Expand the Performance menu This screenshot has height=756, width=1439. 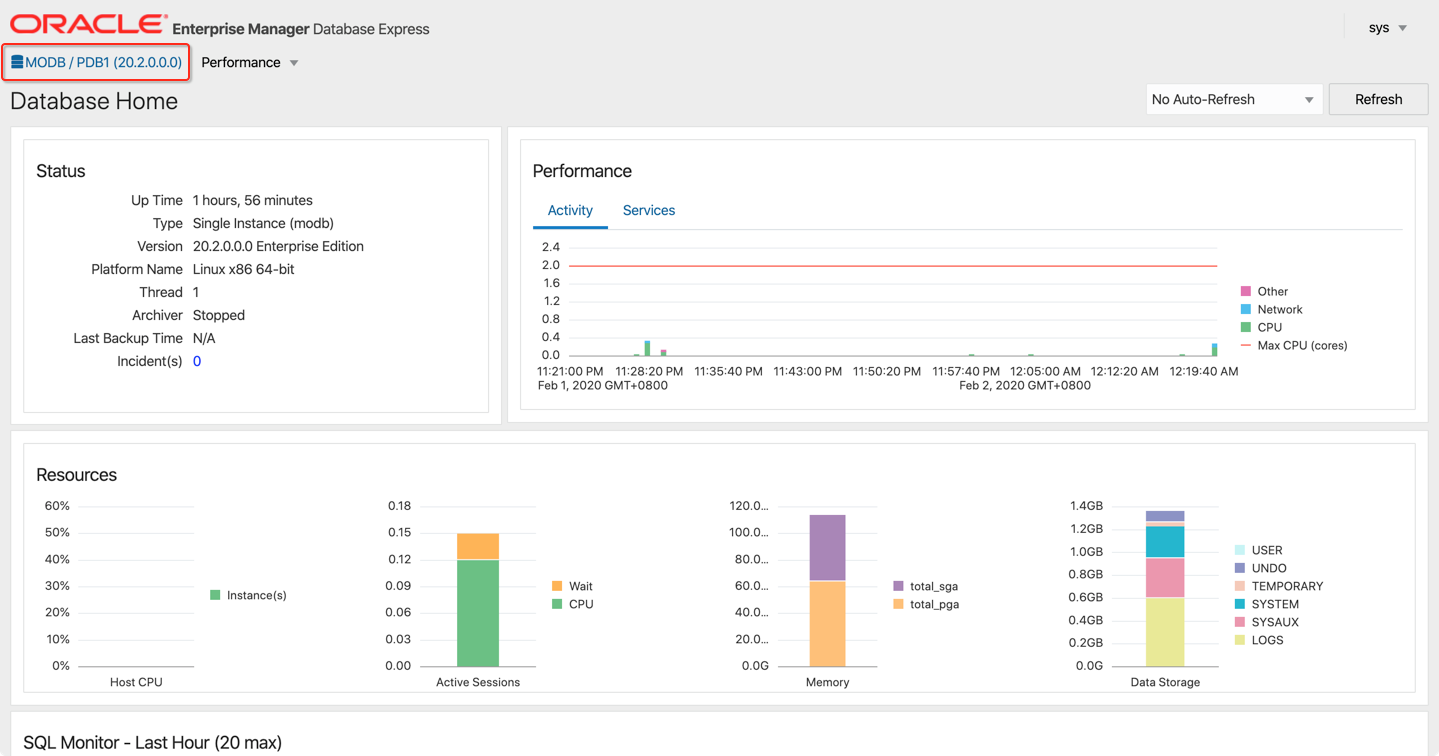249,62
